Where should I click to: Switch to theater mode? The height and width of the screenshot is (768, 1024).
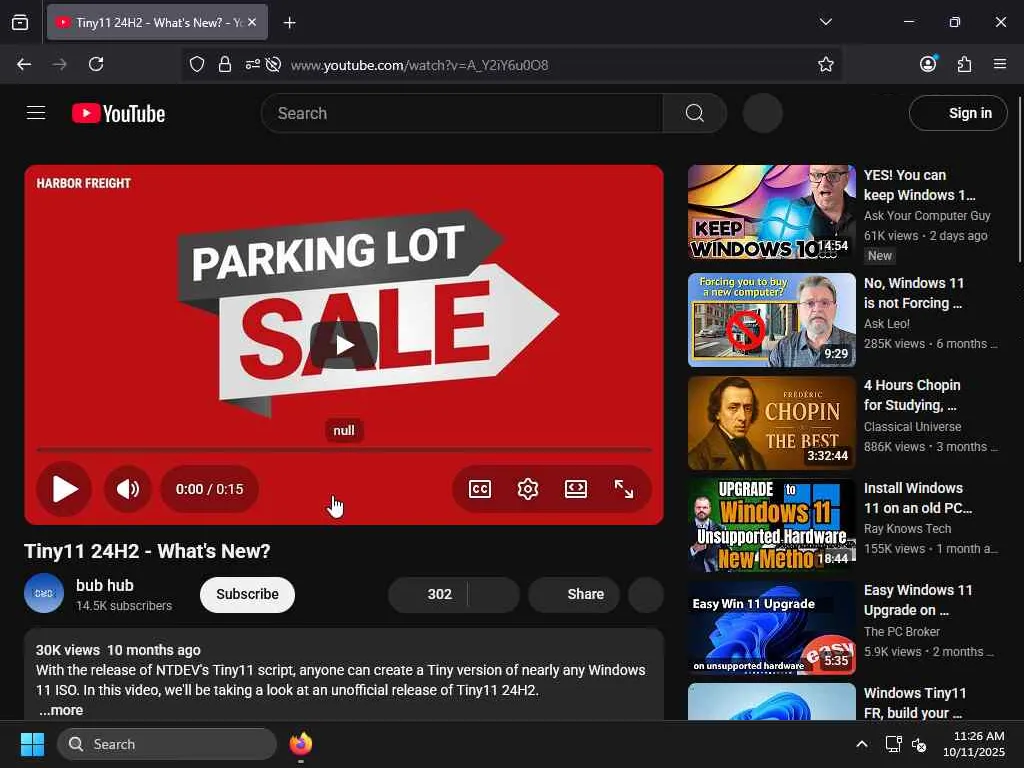[575, 488]
